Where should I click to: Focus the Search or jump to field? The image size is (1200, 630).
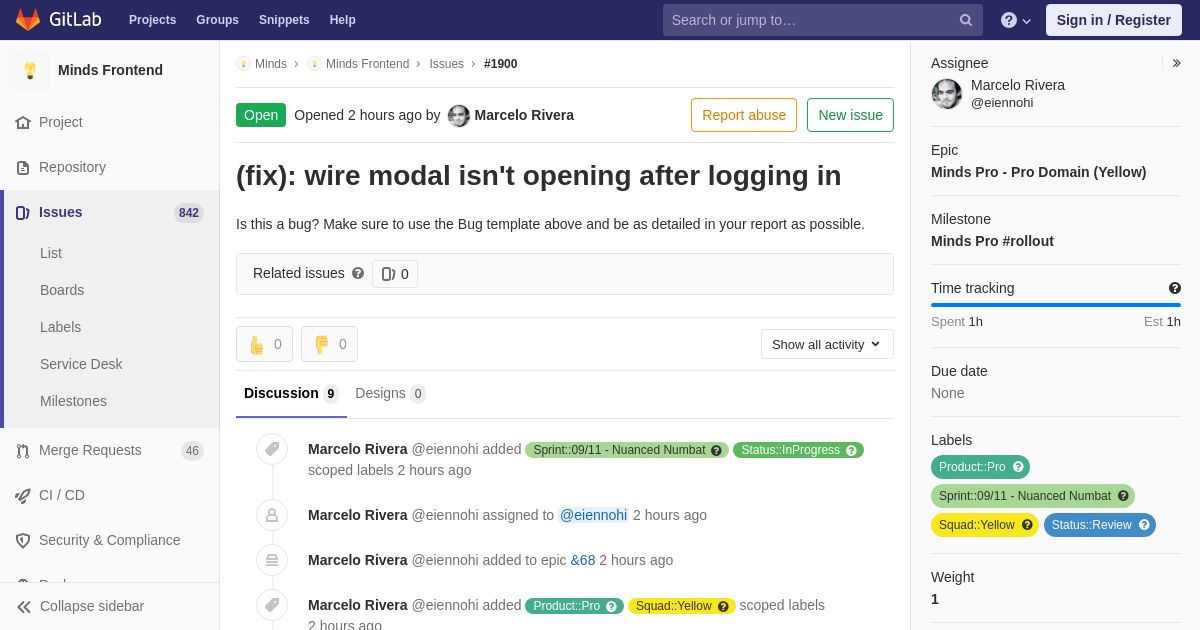822,20
